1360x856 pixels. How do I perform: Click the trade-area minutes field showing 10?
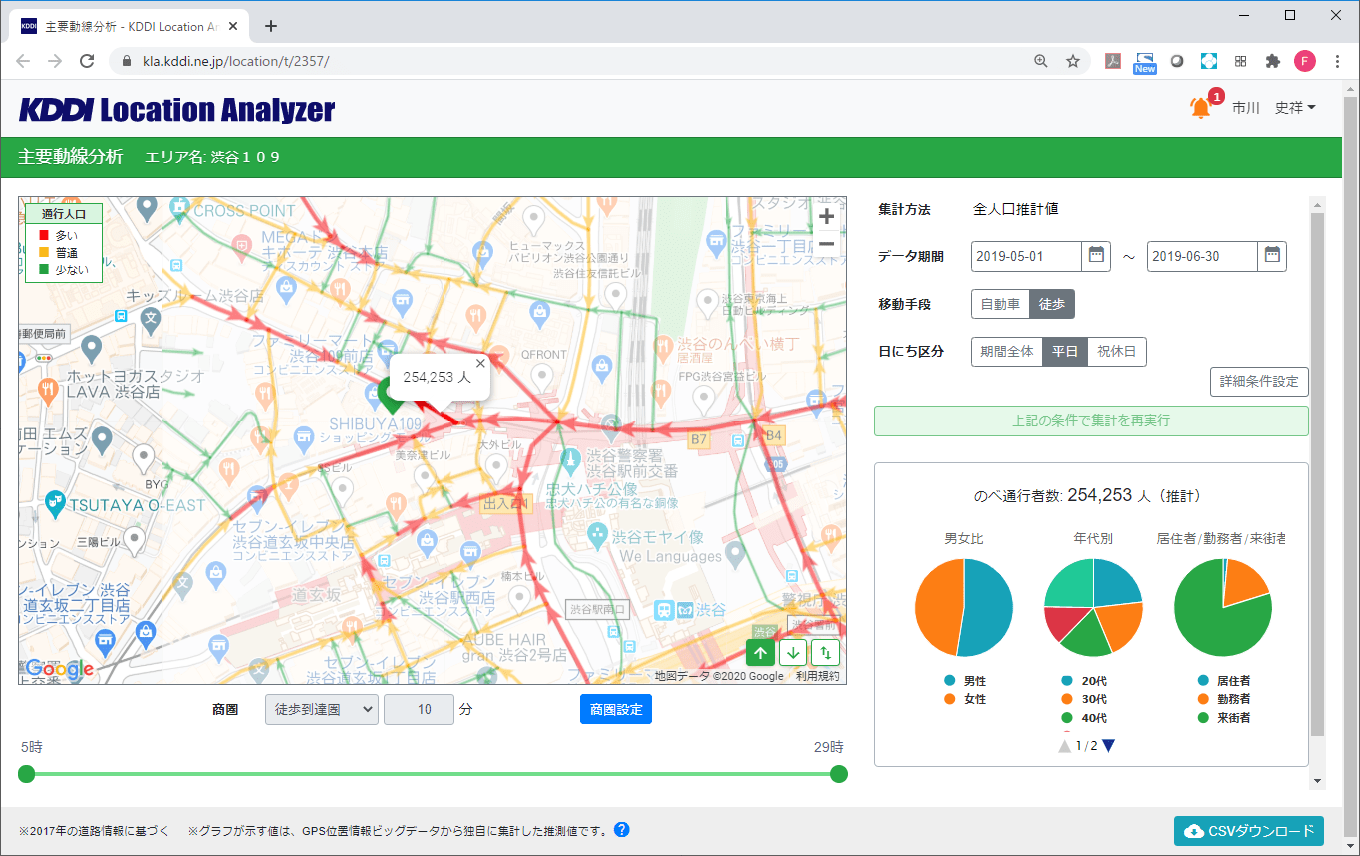tap(419, 709)
